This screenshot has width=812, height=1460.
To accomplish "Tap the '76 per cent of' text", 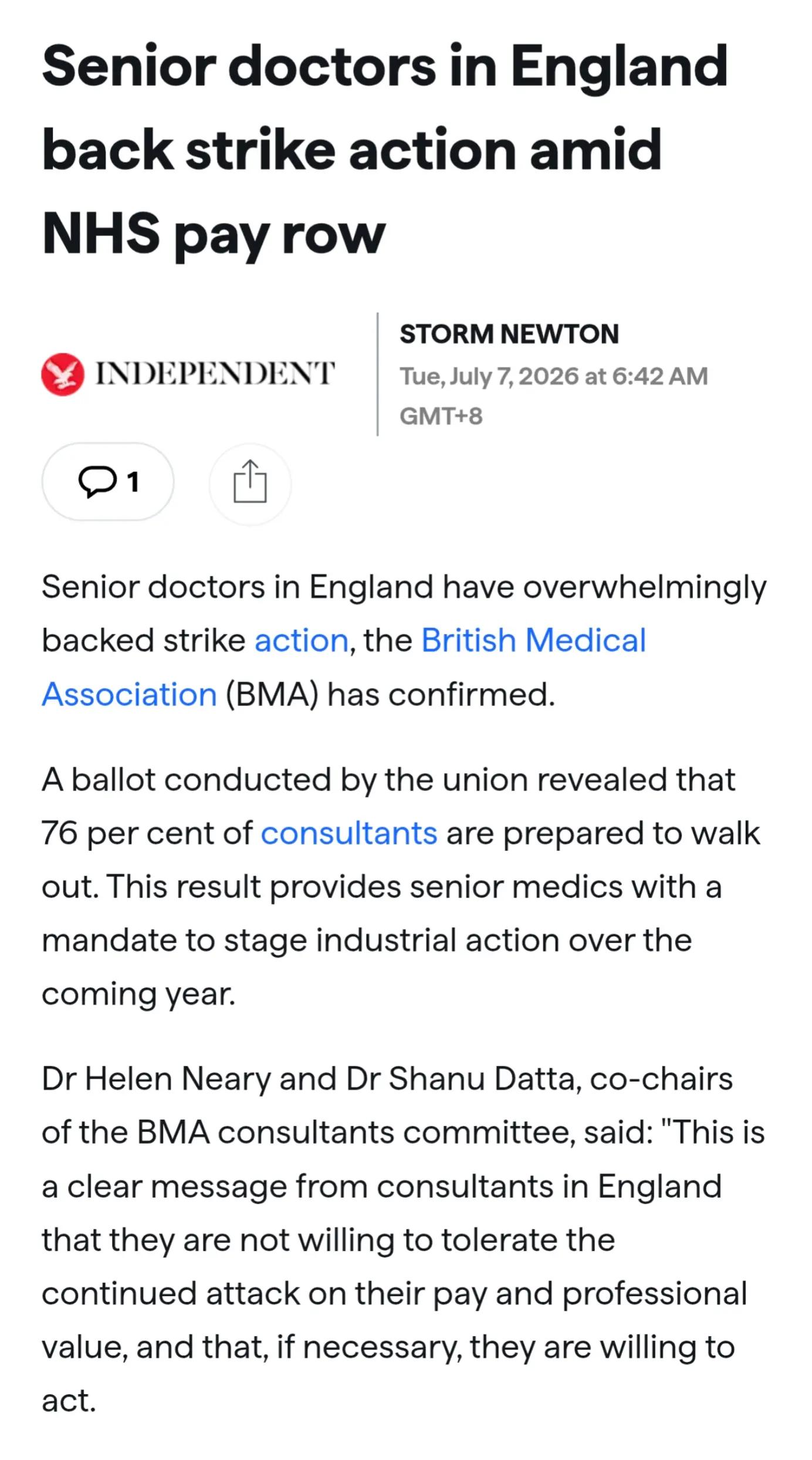I will [147, 833].
